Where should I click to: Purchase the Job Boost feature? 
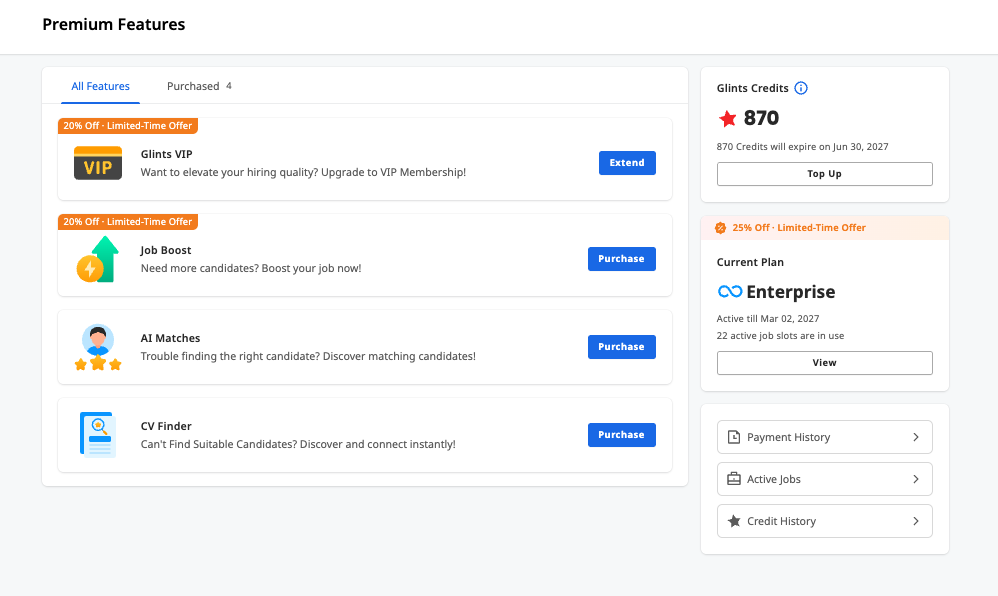pyautogui.click(x=622, y=259)
